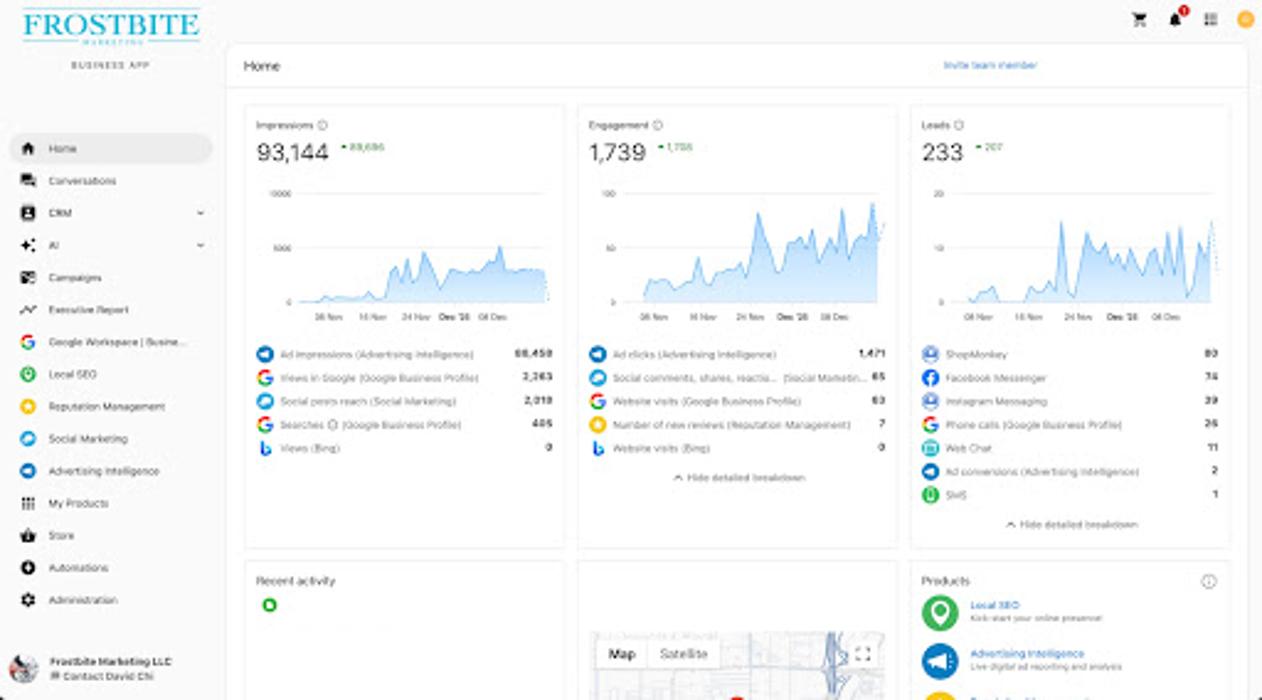Switch map to Satellite view
The width and height of the screenshot is (1262, 700).
pos(683,654)
